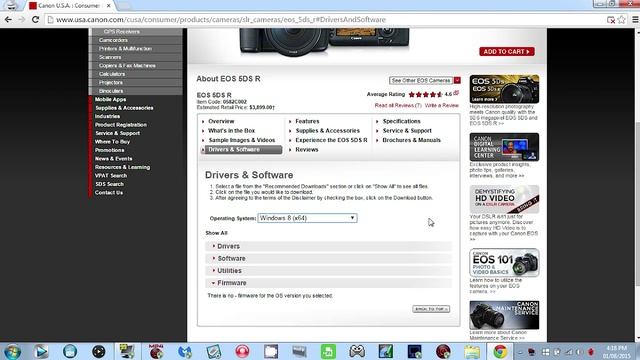Click the Back to Top button
This screenshot has height=360, width=640.
click(x=431, y=309)
